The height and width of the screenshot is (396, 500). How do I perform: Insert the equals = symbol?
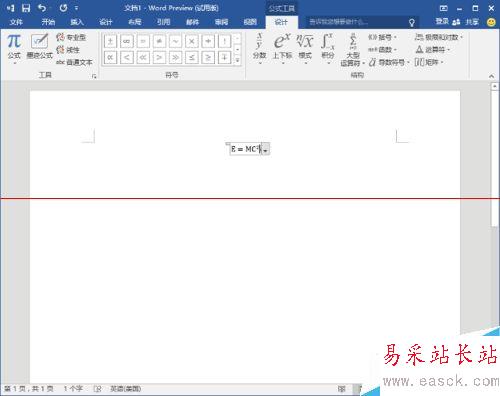143,41
